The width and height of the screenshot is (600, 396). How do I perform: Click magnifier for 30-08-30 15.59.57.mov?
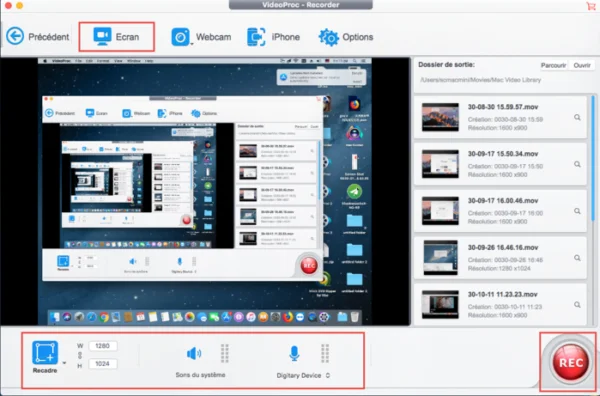(577, 117)
